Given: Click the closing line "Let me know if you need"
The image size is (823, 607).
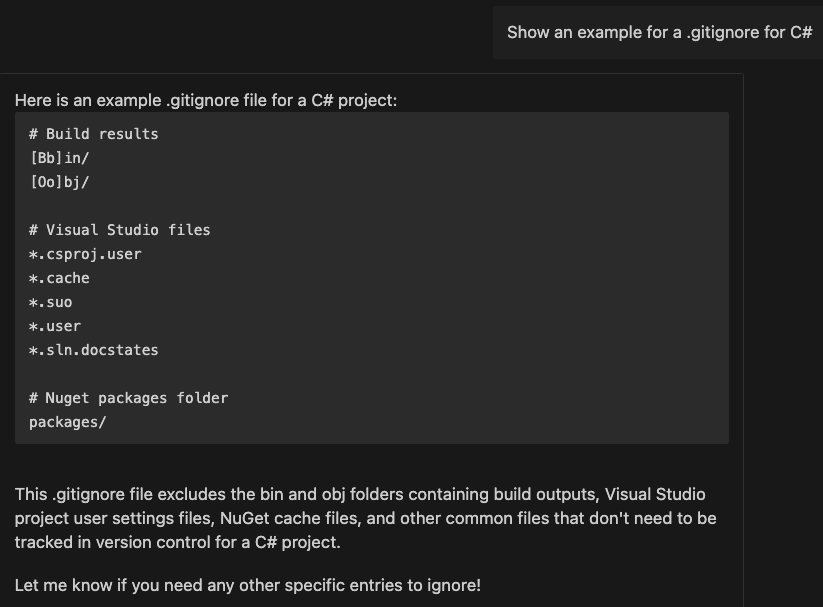Looking at the screenshot, I should pyautogui.click(x=247, y=584).
